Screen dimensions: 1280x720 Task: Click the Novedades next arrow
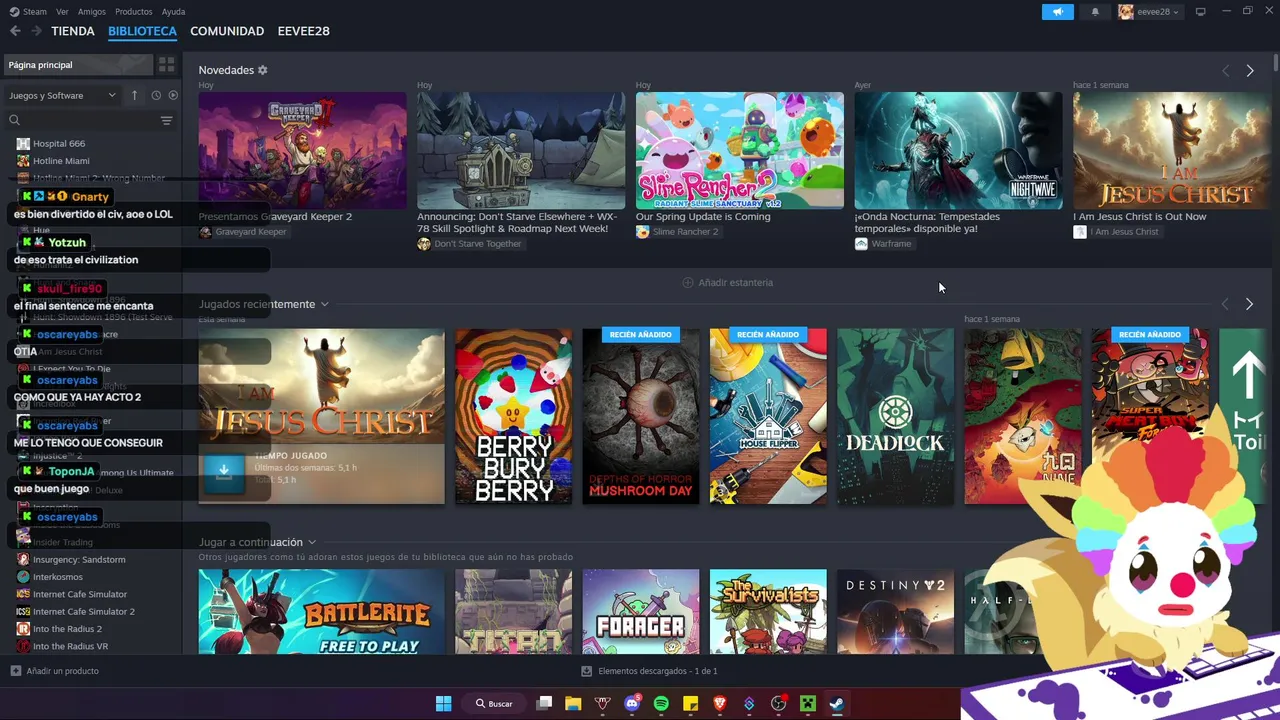[1249, 70]
